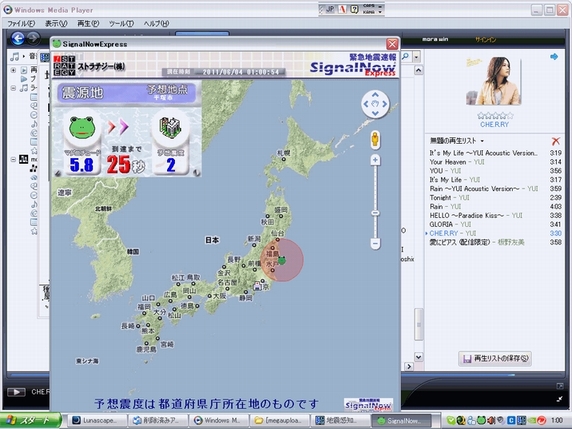Open the ファイル(F) menu
572x429 pixels.
pos(21,23)
